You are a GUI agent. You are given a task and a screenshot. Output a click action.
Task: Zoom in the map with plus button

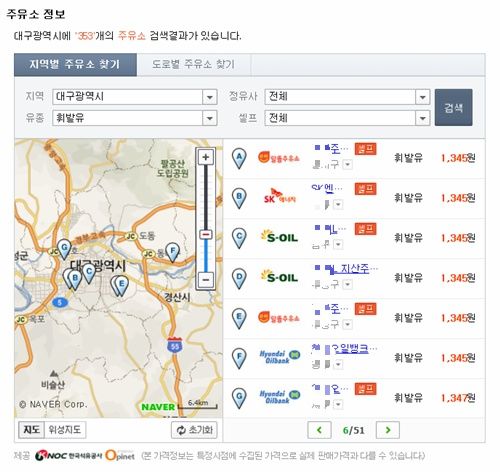[x=206, y=157]
